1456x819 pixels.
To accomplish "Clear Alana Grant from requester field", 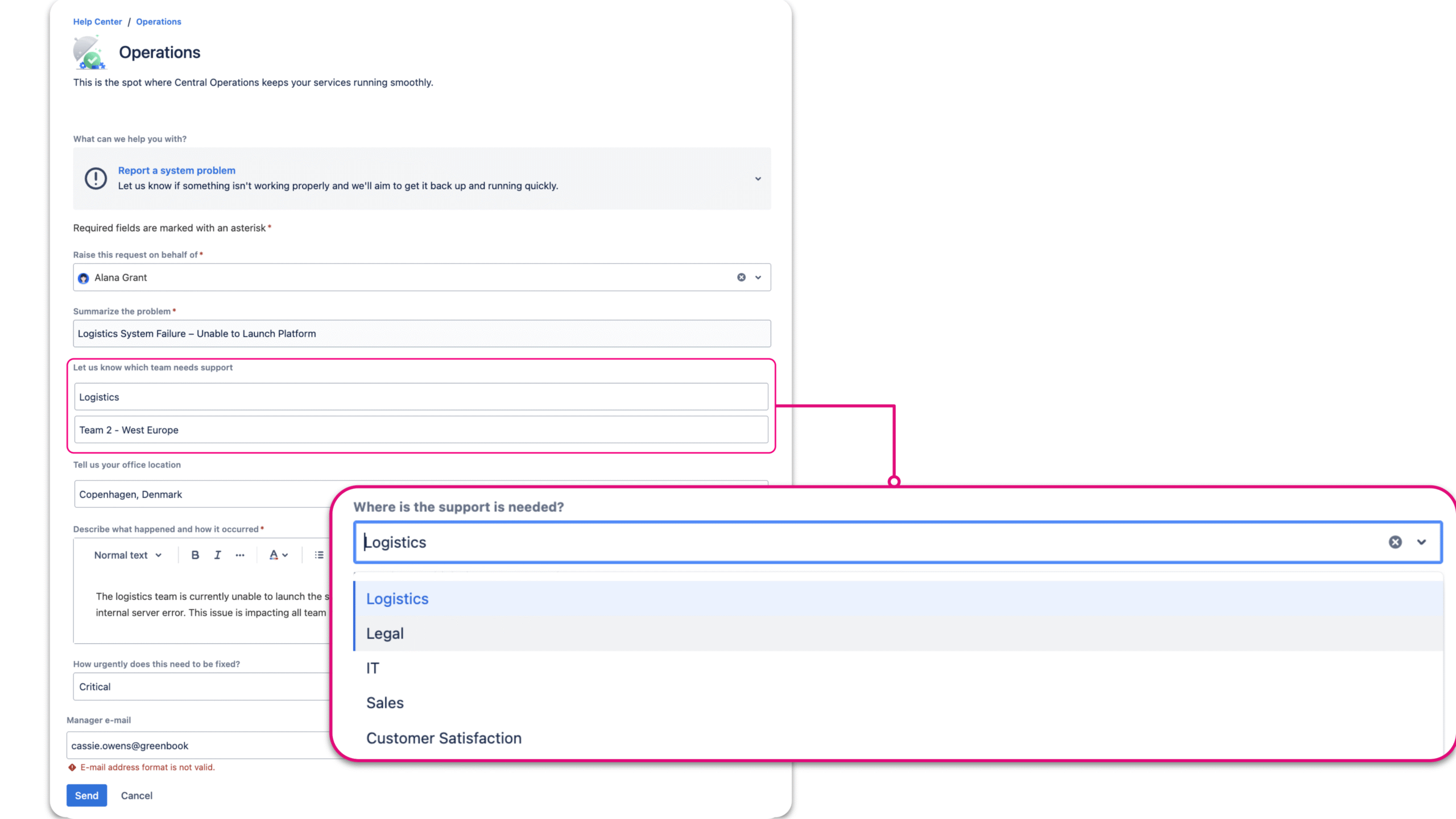I will (741, 278).
